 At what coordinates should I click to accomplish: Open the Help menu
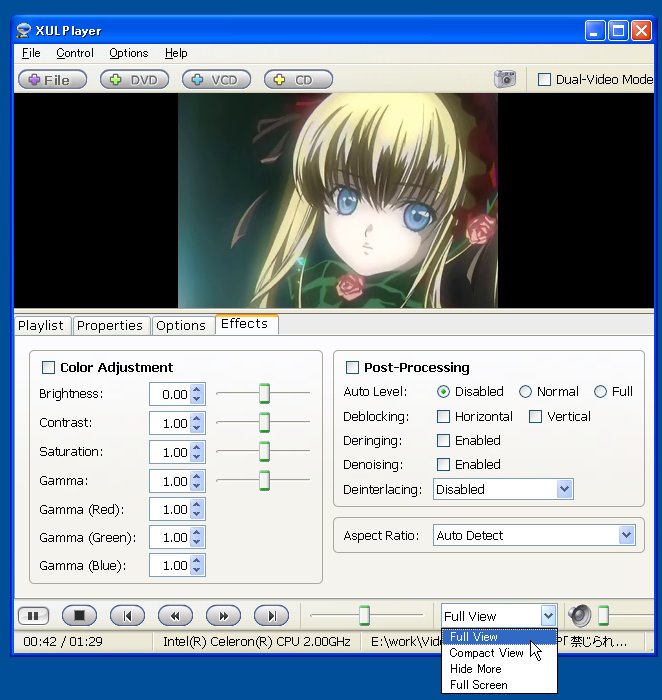pyautogui.click(x=176, y=53)
